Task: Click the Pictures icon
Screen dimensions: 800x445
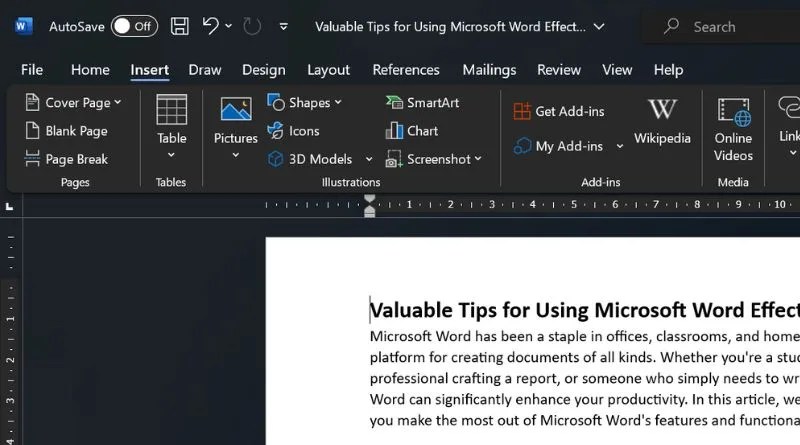Action: click(x=236, y=109)
